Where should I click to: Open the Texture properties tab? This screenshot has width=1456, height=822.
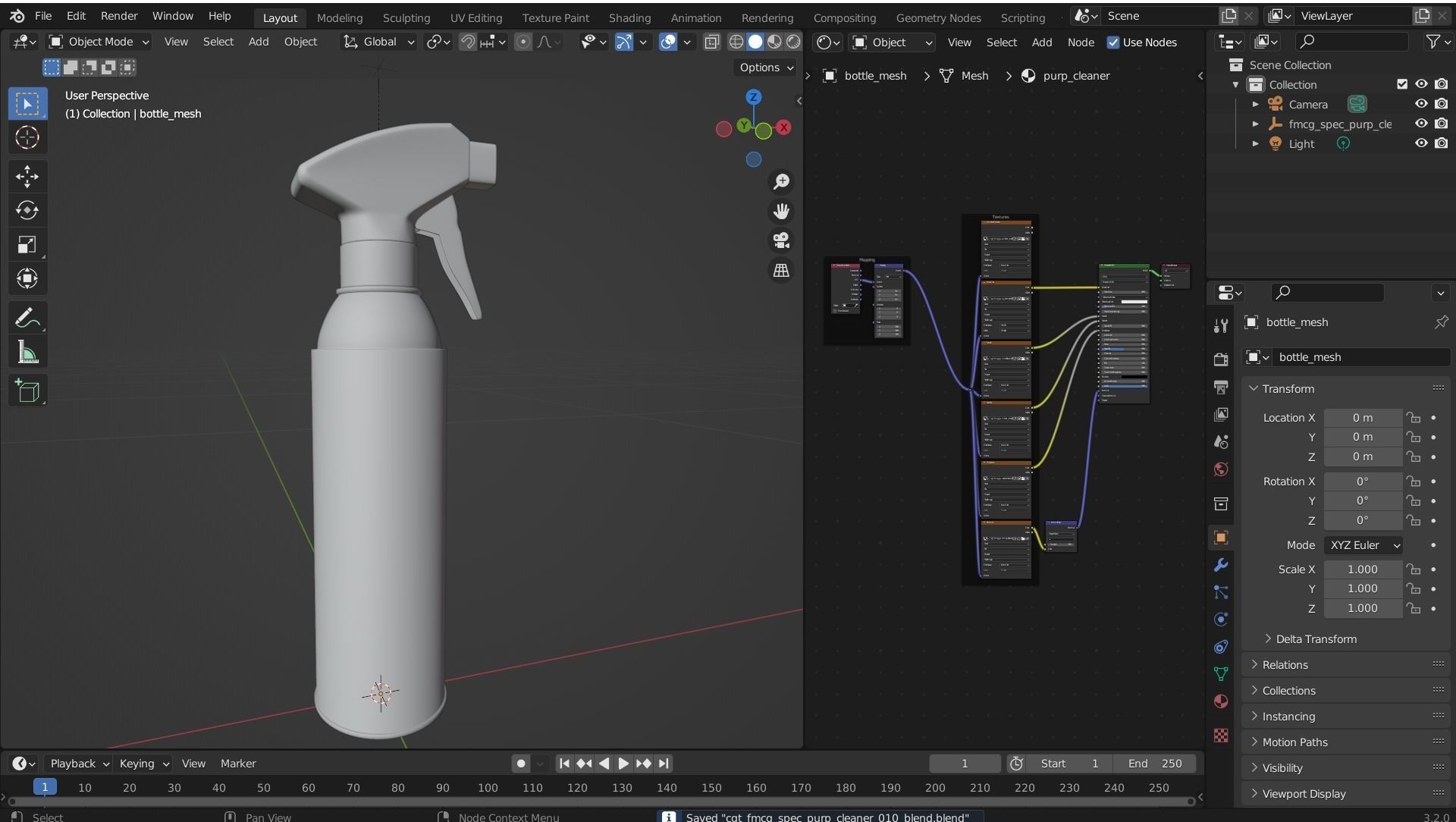tap(1221, 736)
